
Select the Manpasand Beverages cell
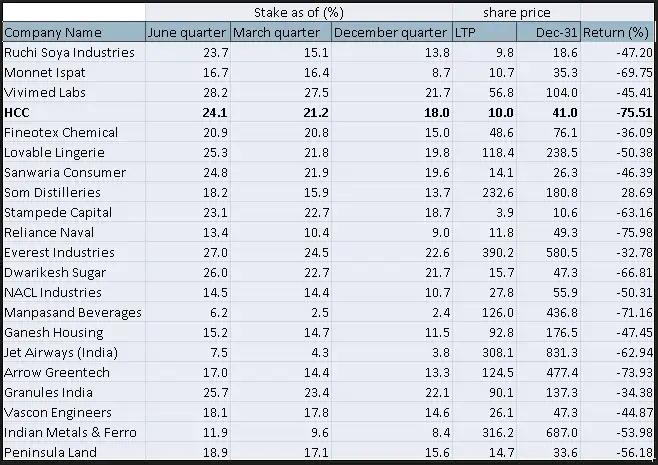(73, 313)
